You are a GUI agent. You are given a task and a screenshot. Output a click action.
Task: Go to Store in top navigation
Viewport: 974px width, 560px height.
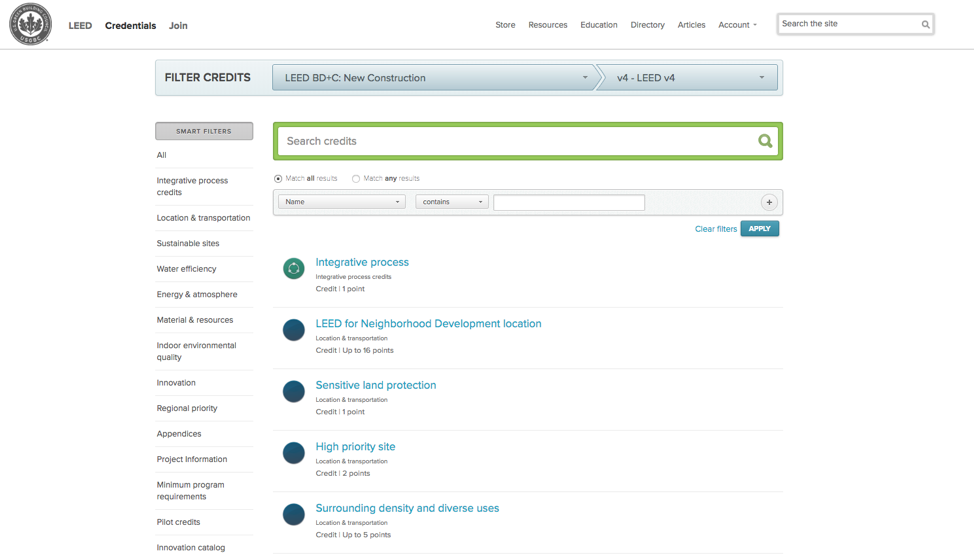pos(505,25)
